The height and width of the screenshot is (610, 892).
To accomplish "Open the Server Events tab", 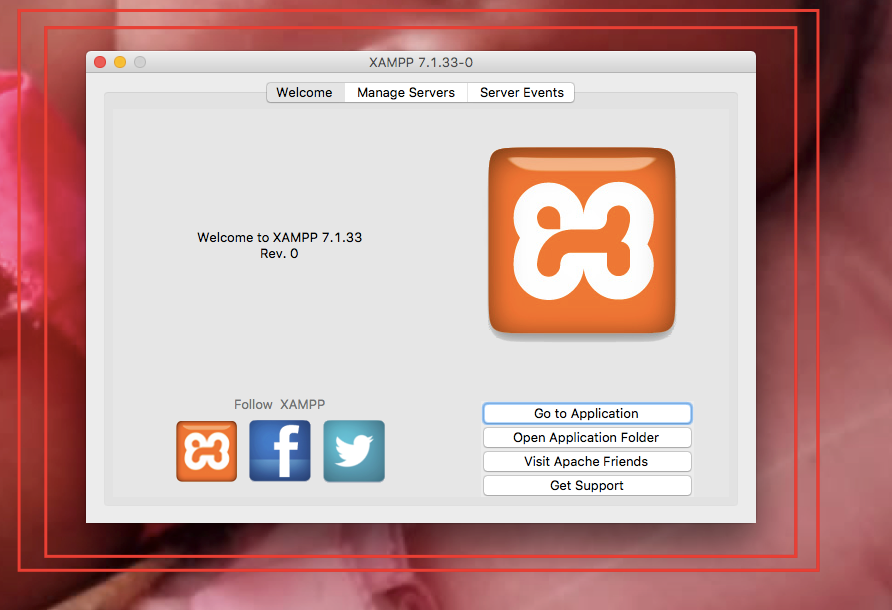I will tap(522, 93).
